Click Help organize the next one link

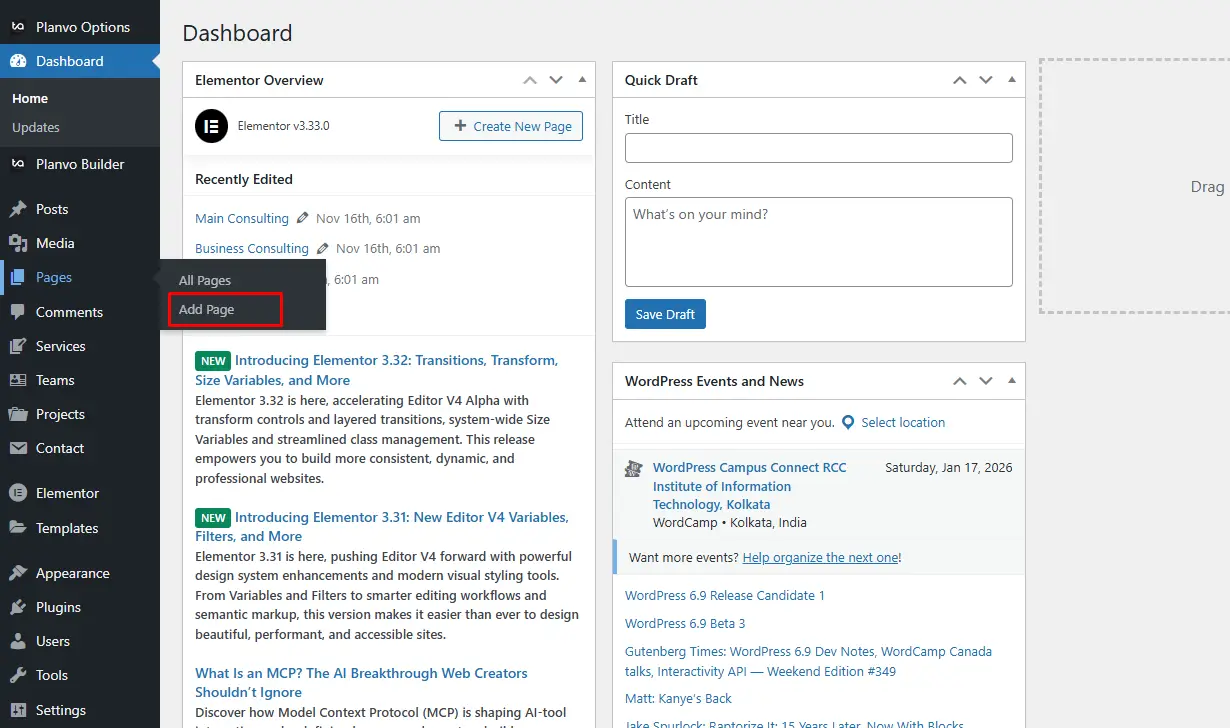tap(821, 557)
